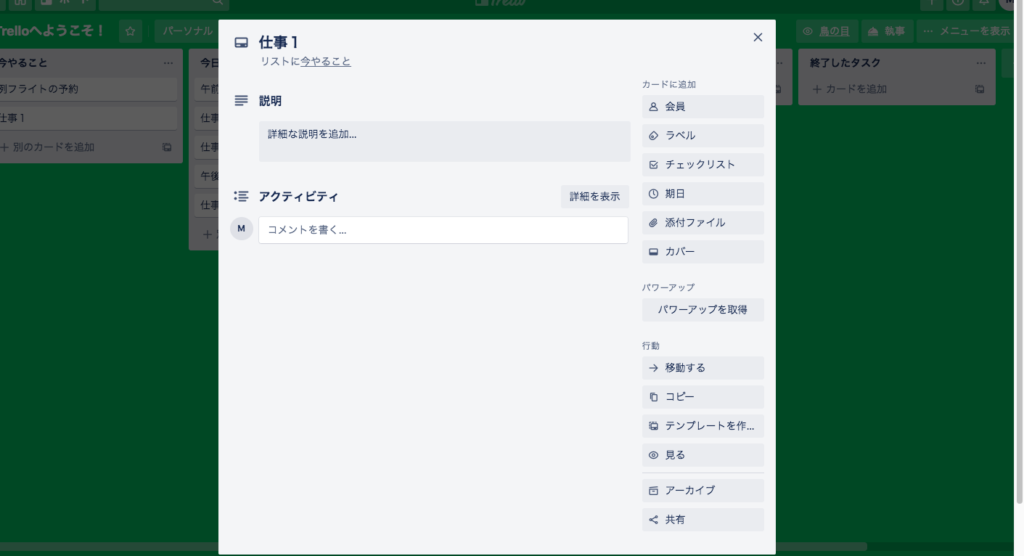Show the board menu via メニューを表示
This screenshot has height=556, width=1024.
967,31
